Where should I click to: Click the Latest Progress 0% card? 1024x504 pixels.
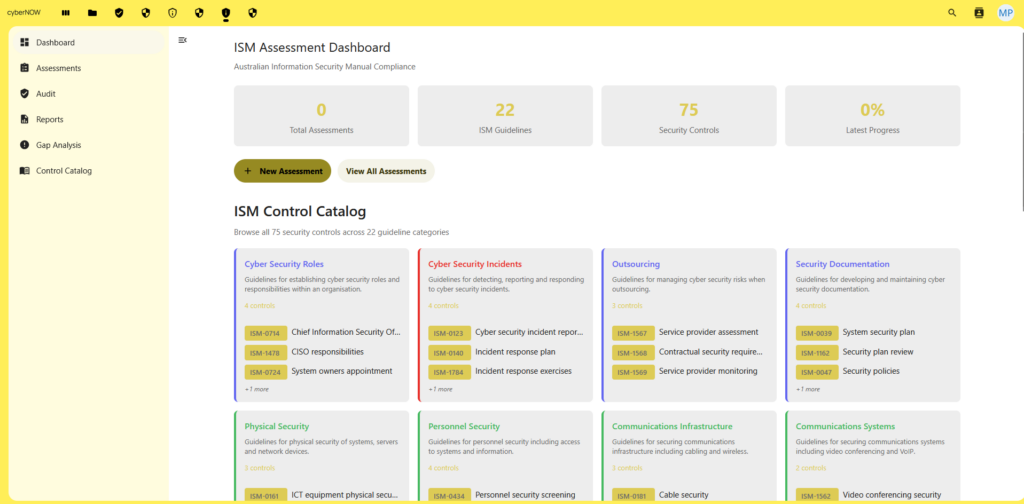[x=872, y=116]
